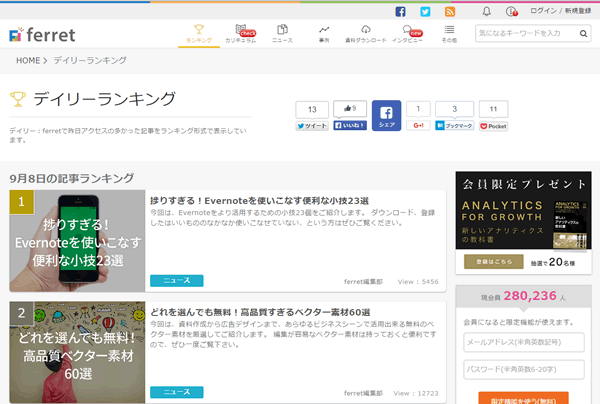Viewport: 600px width, 404px height.
Task: Open the Facebook icon in top bar
Action: point(400,11)
